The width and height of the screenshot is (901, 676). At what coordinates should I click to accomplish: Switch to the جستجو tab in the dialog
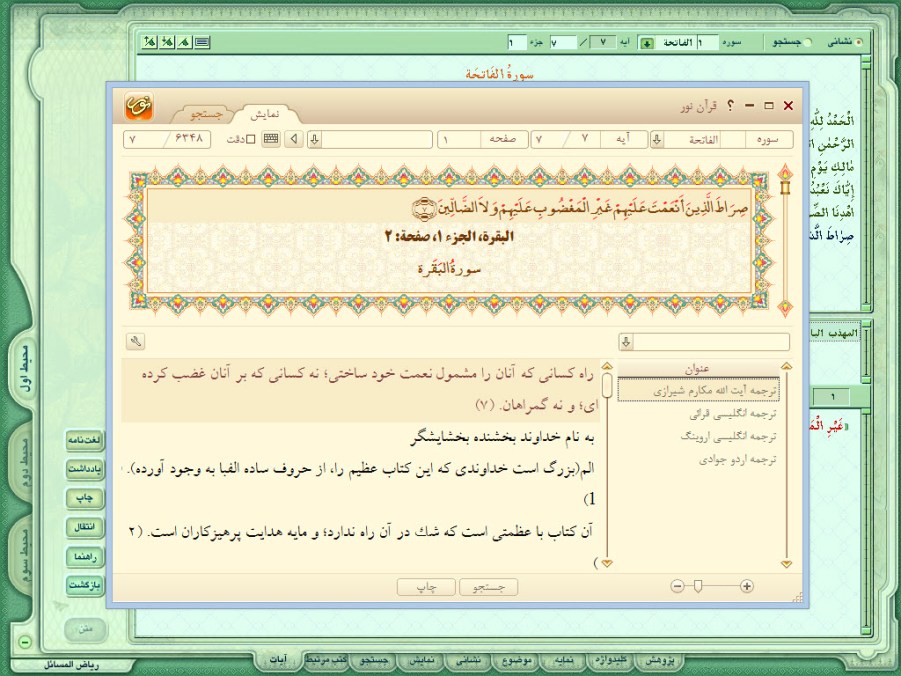202,115
